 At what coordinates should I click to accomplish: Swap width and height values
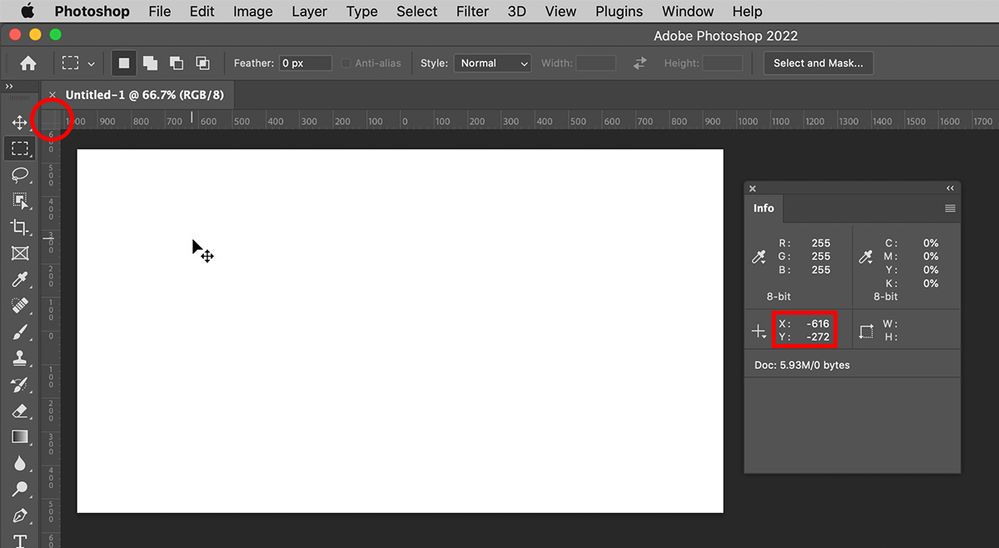tap(640, 63)
